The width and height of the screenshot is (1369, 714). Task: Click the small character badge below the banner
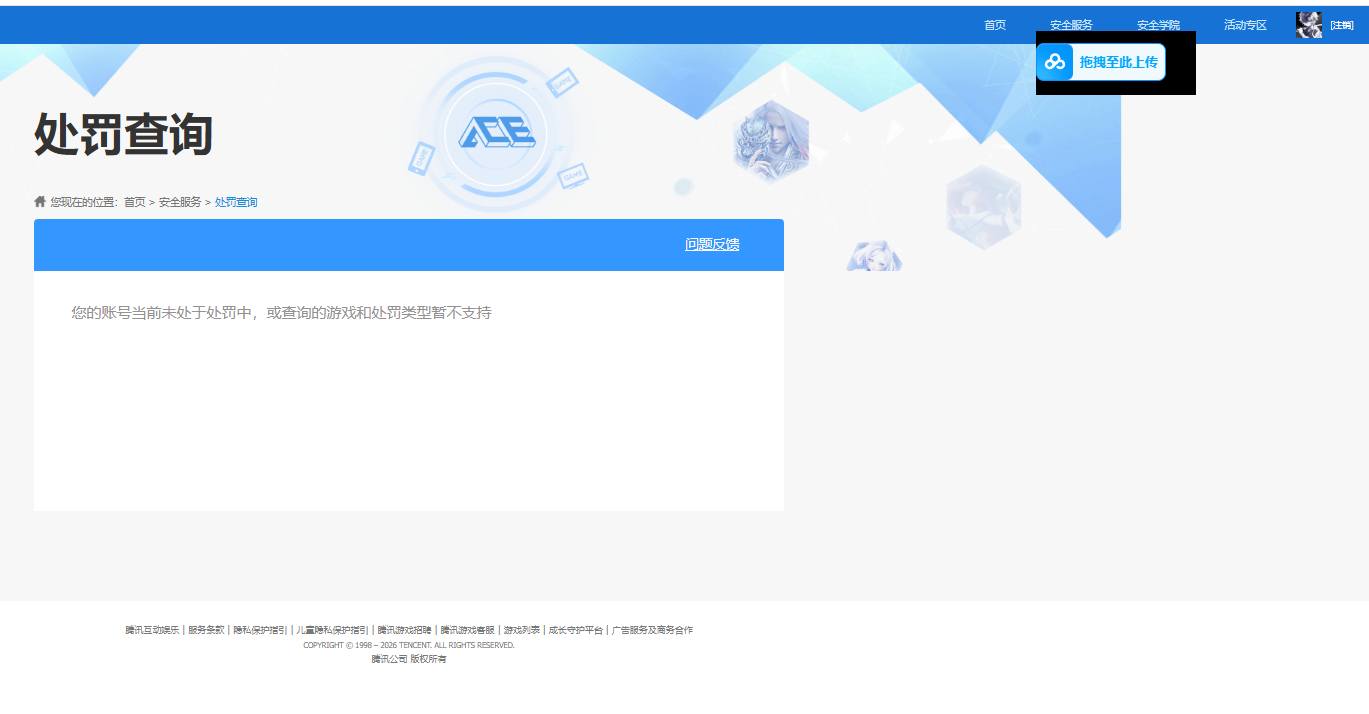(x=872, y=256)
